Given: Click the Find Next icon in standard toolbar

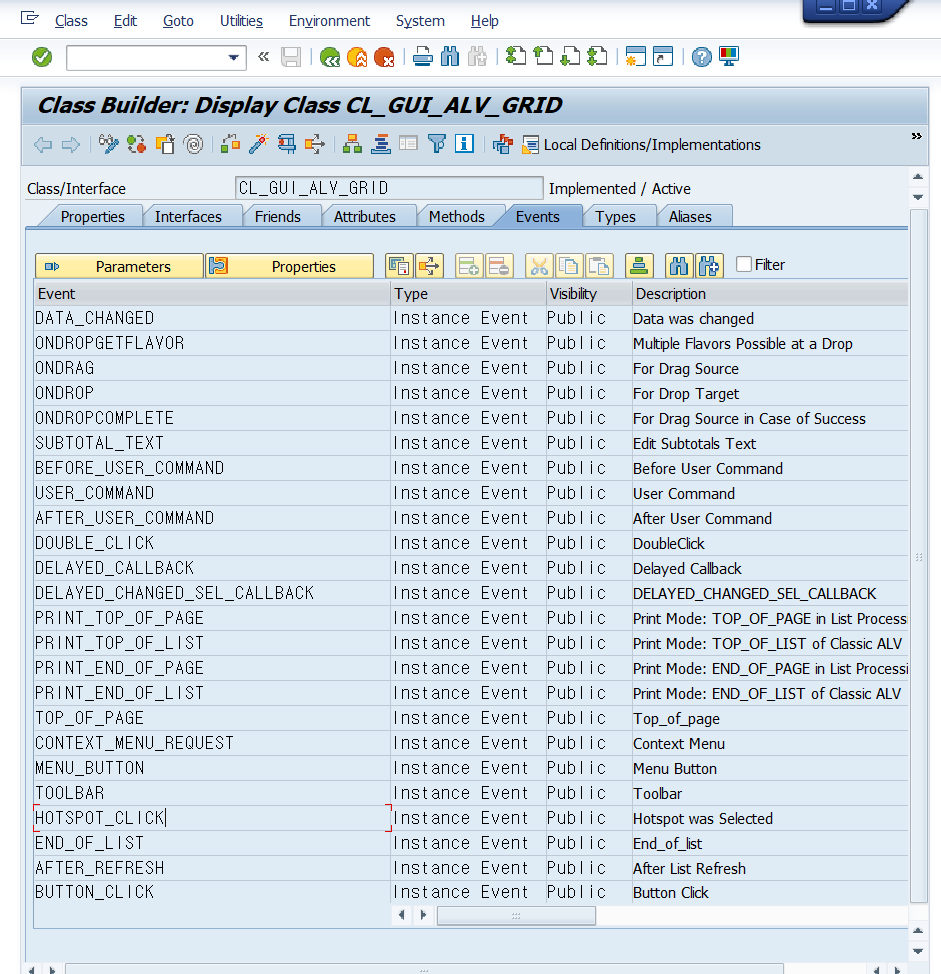Looking at the screenshot, I should pos(477,58).
